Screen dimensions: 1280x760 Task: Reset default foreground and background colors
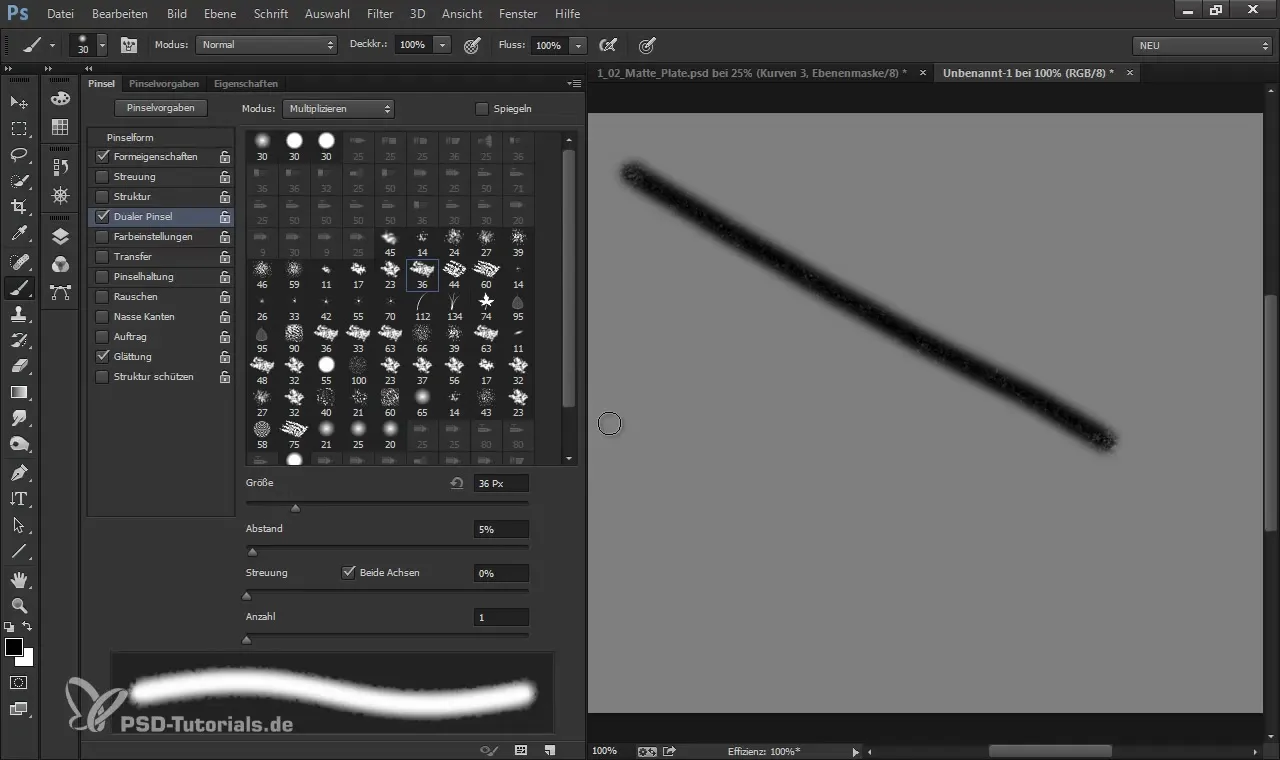pyautogui.click(x=9, y=627)
